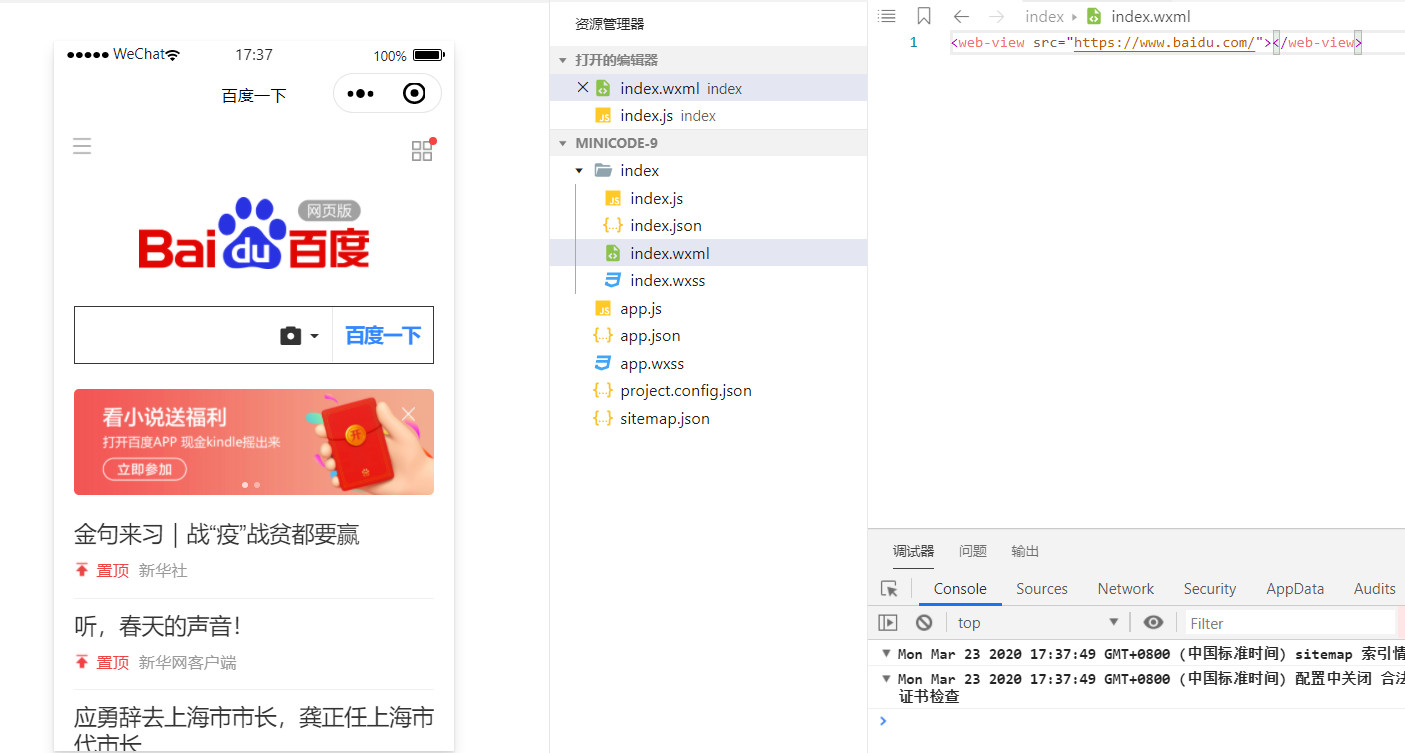Click the 资源管理器 panel title

click(610, 24)
